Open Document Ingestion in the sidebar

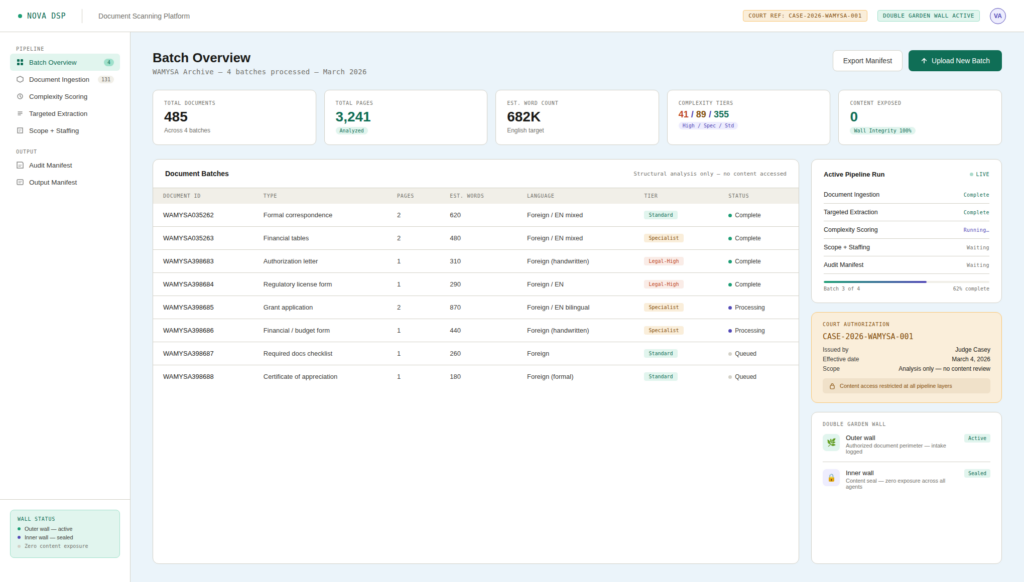(58, 79)
